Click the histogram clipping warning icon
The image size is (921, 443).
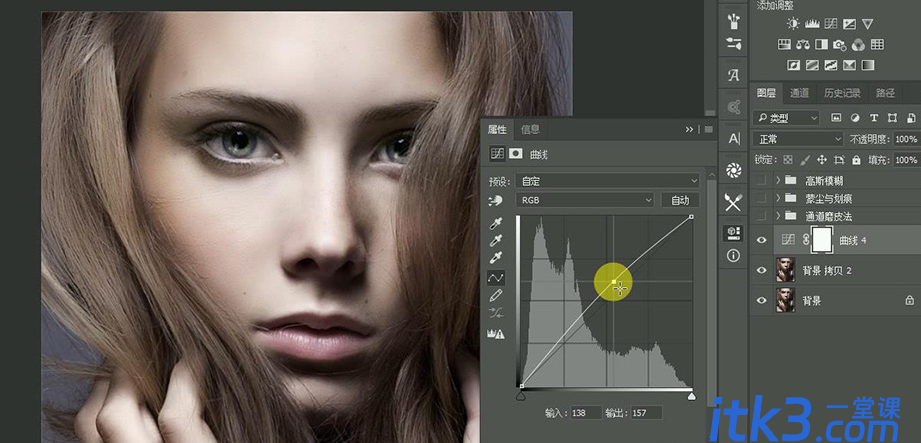click(x=496, y=334)
